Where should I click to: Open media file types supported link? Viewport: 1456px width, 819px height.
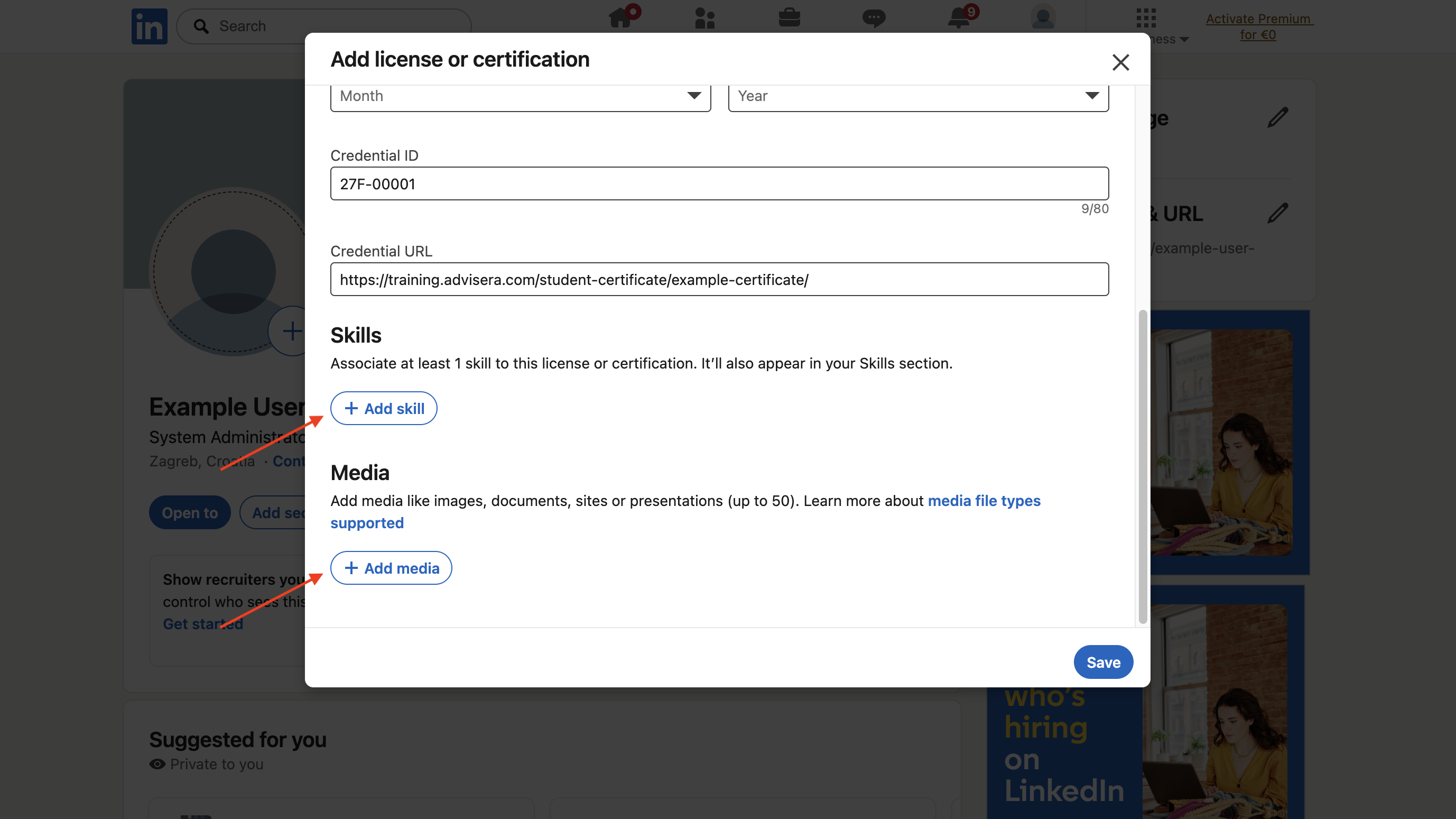pos(984,501)
